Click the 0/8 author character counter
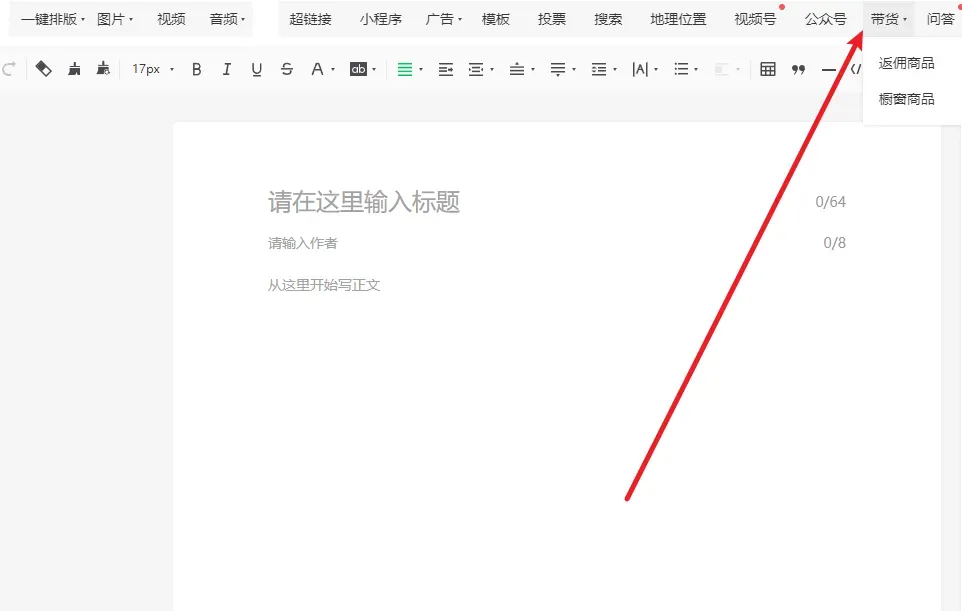Image resolution: width=962 pixels, height=611 pixels. pos(834,243)
